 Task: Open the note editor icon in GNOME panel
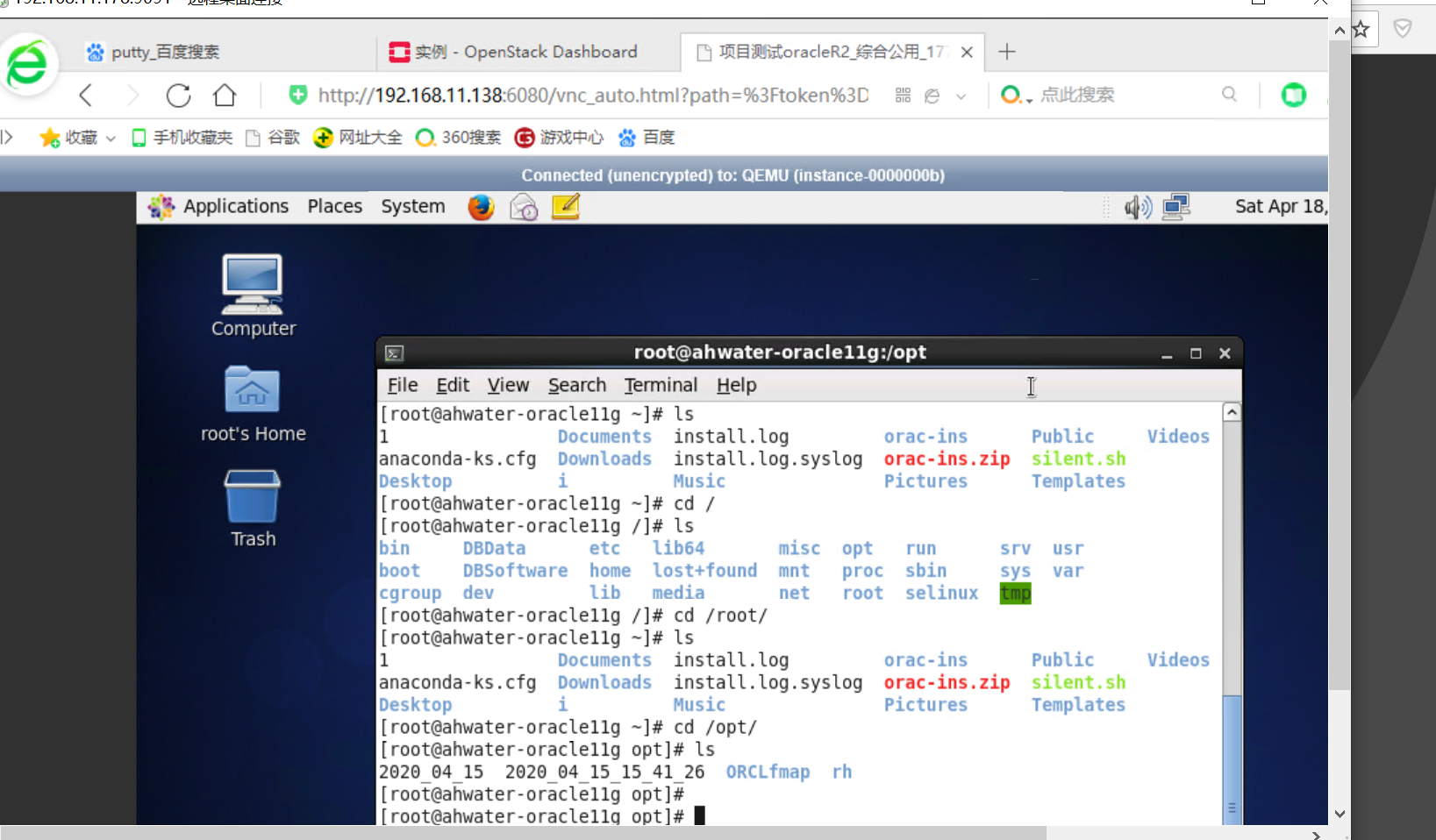tap(566, 207)
